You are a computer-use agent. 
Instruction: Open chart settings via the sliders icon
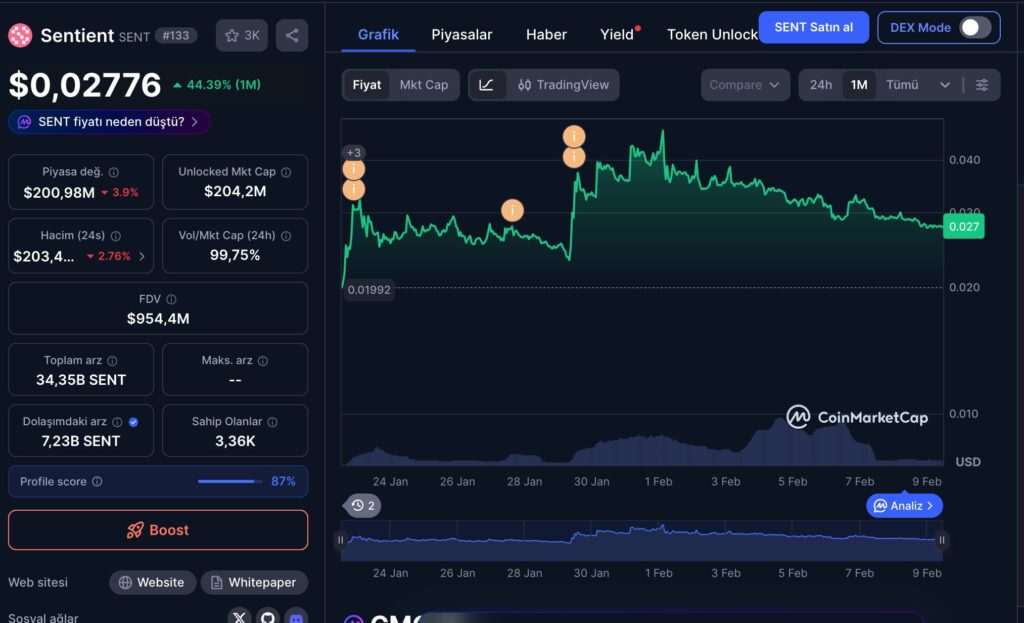click(982, 85)
